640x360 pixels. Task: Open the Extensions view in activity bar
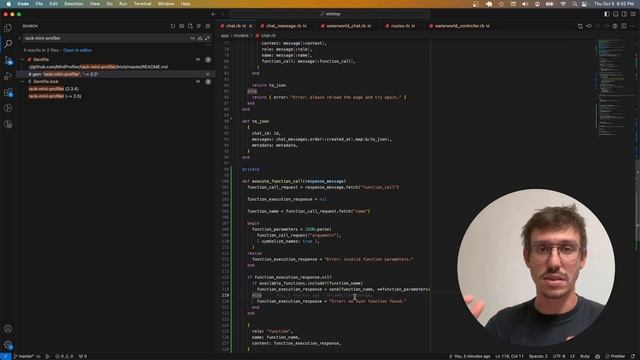(8, 93)
